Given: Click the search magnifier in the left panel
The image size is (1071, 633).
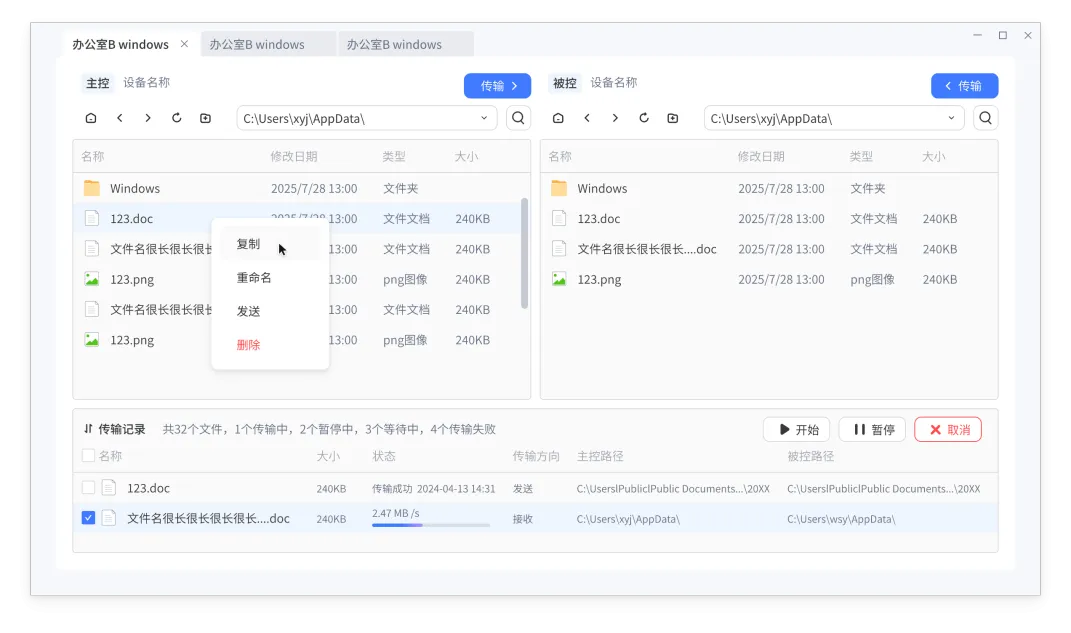Looking at the screenshot, I should point(518,117).
